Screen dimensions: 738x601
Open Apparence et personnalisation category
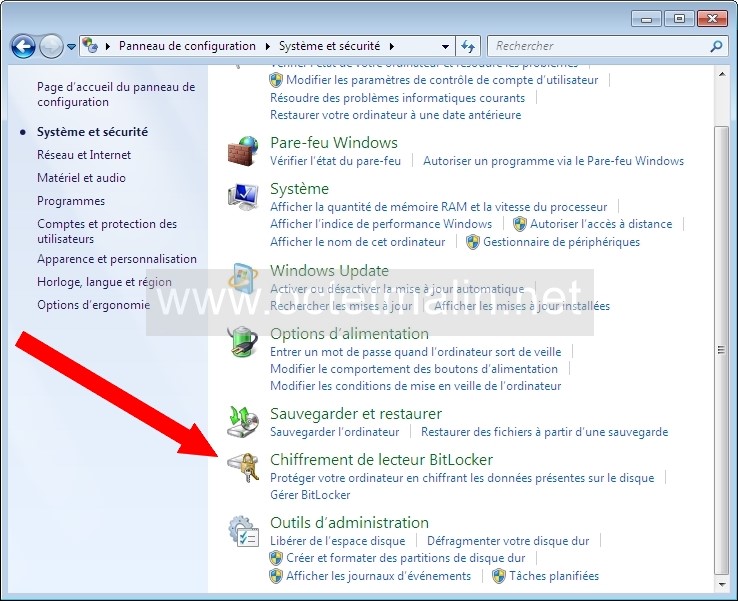tap(117, 259)
